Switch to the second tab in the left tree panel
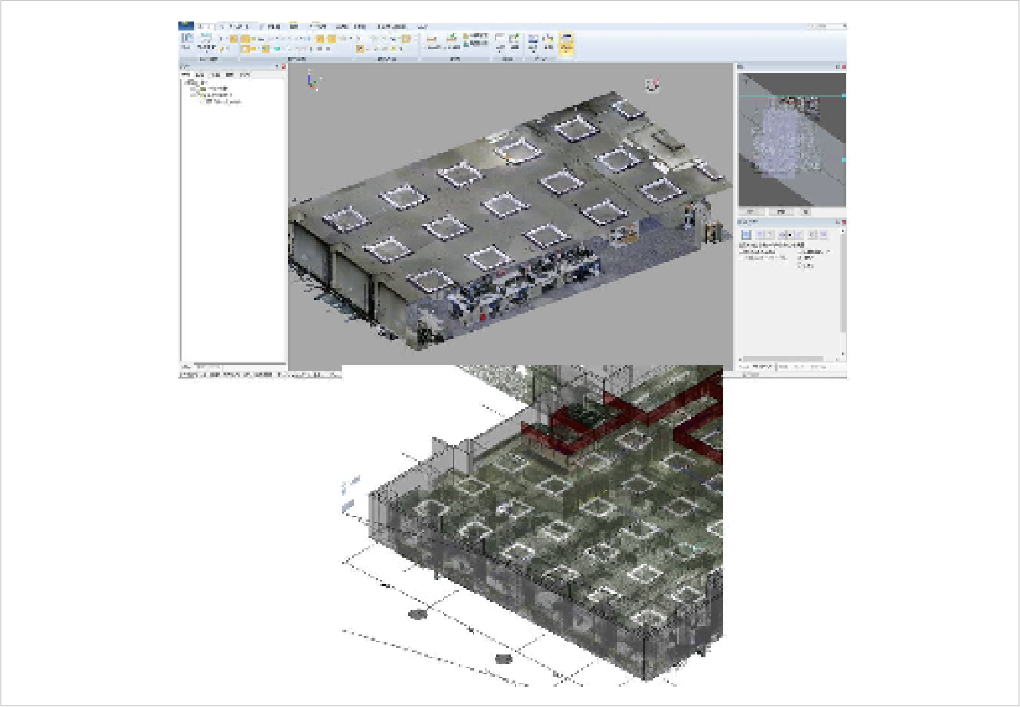 [x=200, y=75]
